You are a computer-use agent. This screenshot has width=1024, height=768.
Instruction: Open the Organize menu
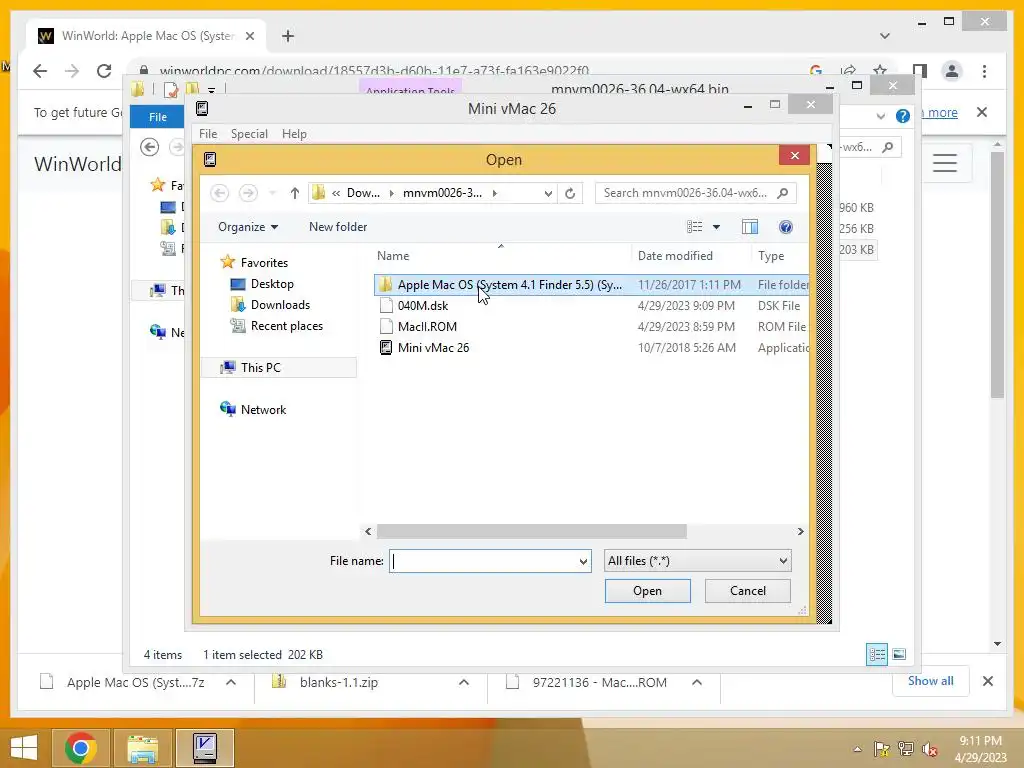tap(248, 227)
